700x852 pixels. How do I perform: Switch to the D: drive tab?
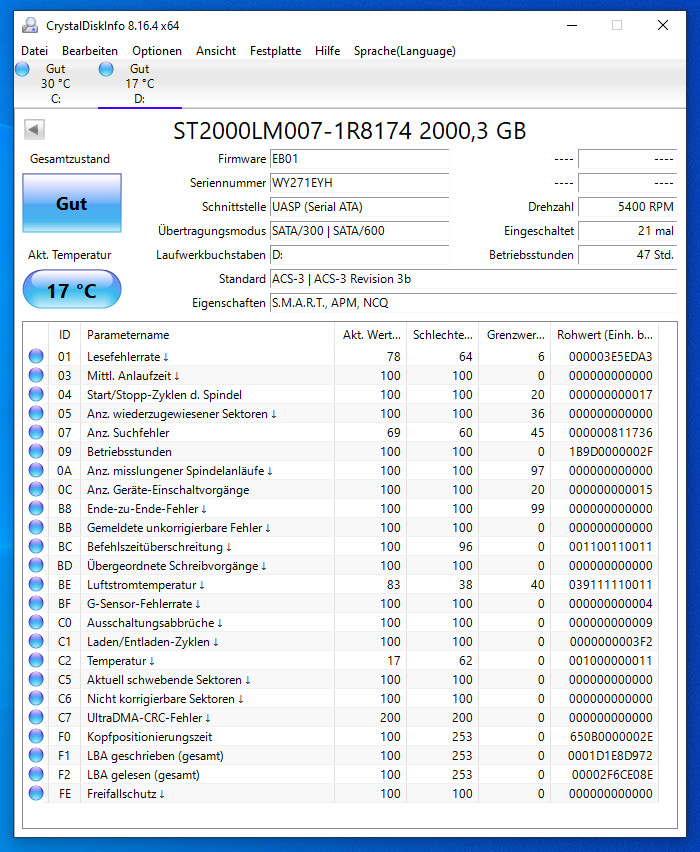(x=140, y=84)
